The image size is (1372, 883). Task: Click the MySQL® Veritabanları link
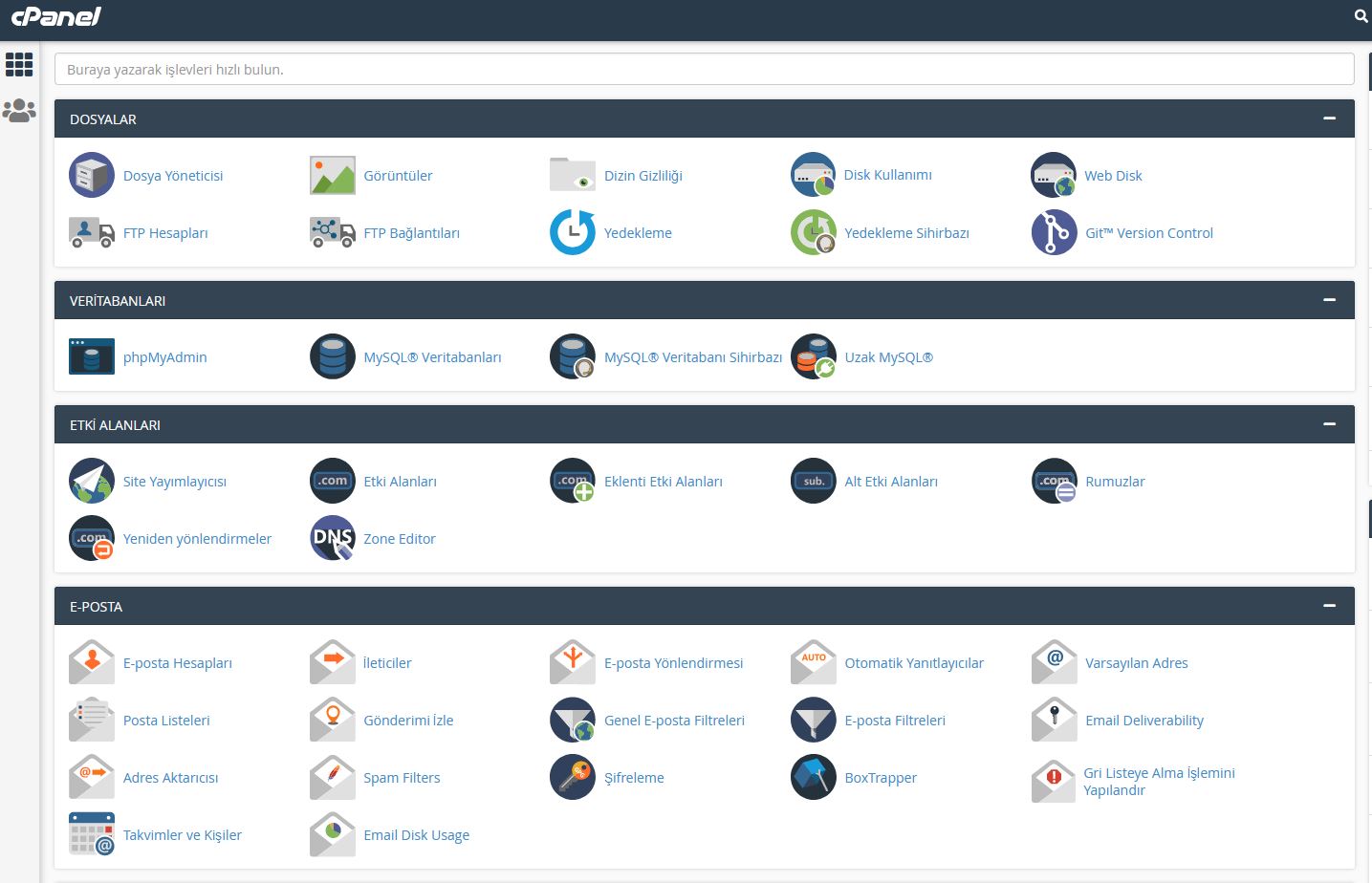point(432,357)
